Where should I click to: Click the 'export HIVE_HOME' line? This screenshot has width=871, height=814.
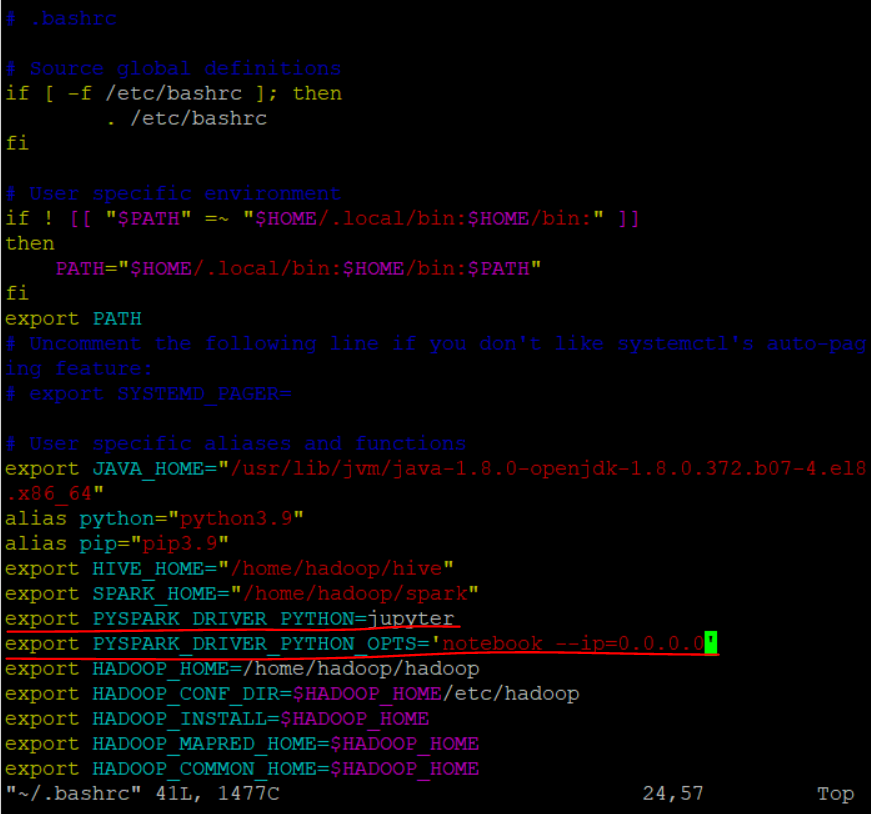[229, 569]
